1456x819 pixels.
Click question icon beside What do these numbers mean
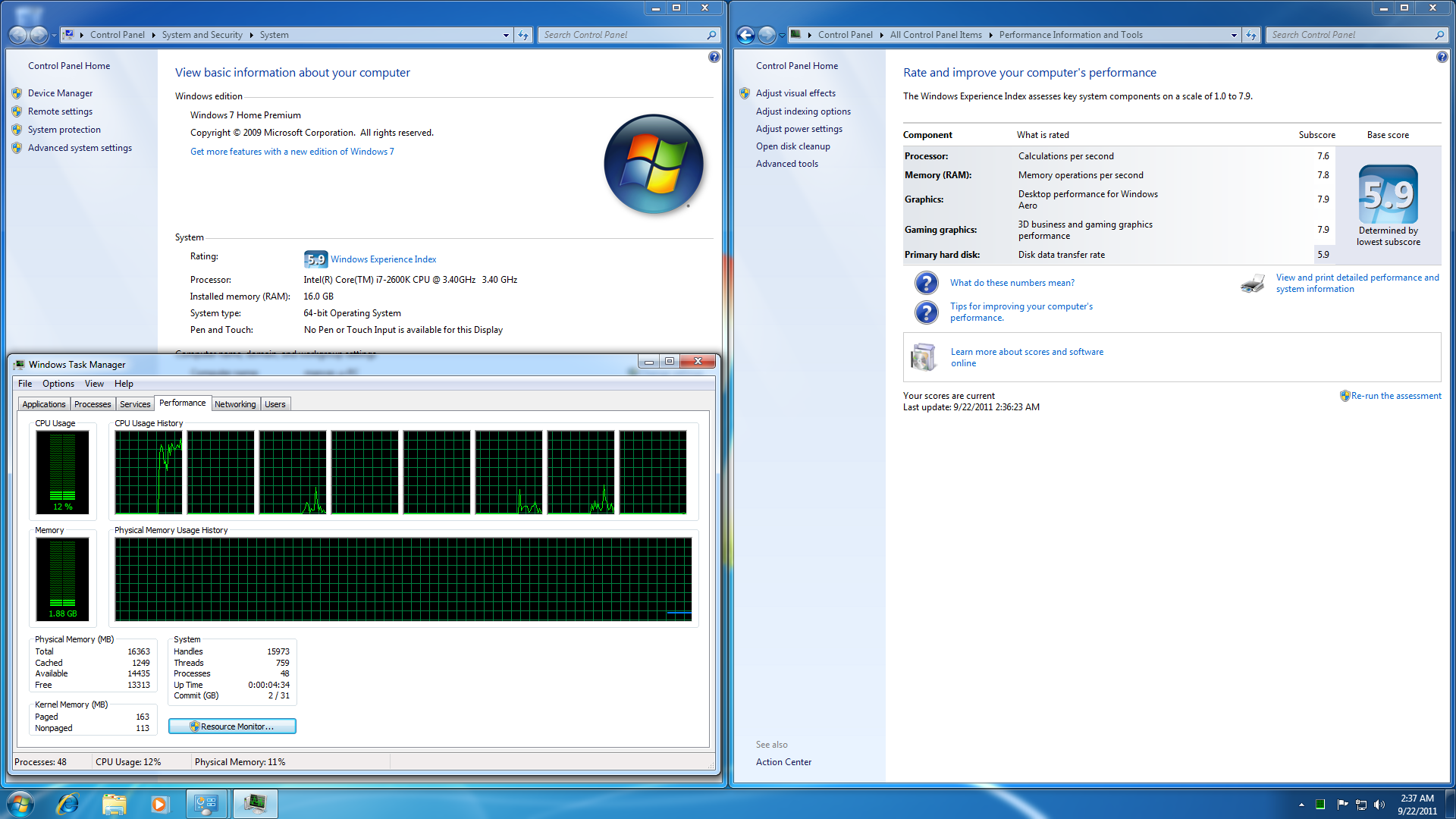926,283
